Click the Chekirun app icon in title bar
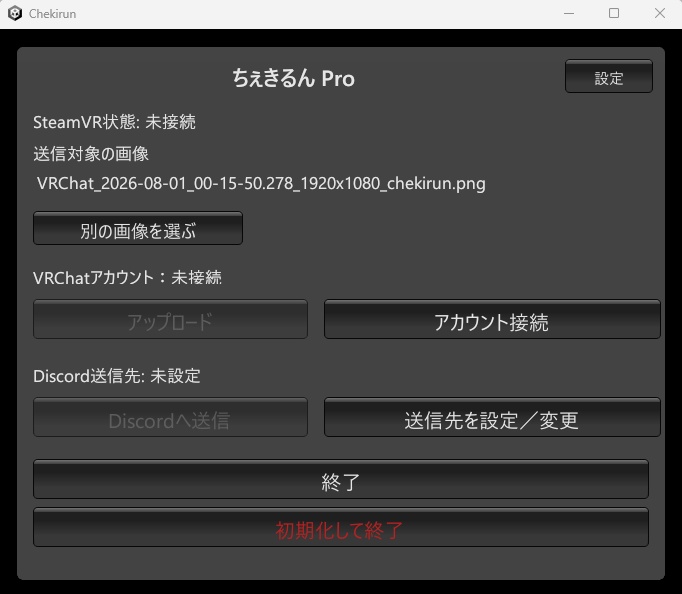The image size is (682, 594). click(15, 13)
